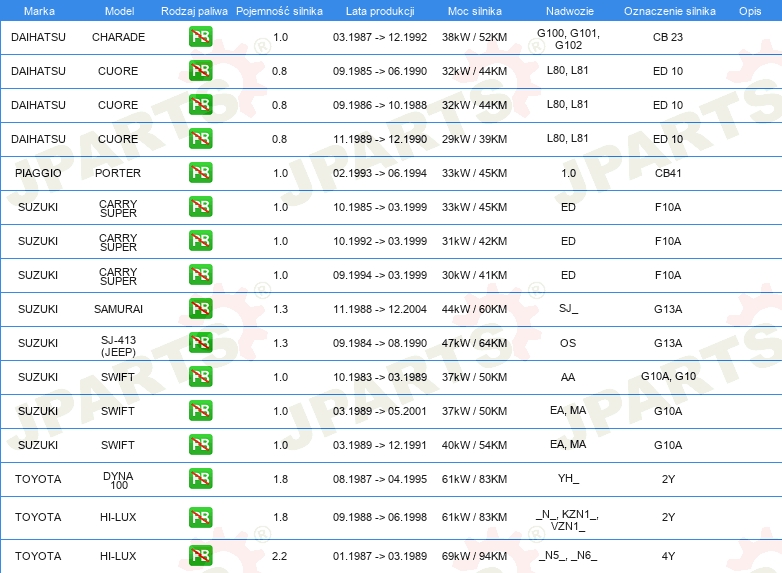
Task: Click fuel icon in CARRY SUPER 10.1985 row
Action: point(200,206)
